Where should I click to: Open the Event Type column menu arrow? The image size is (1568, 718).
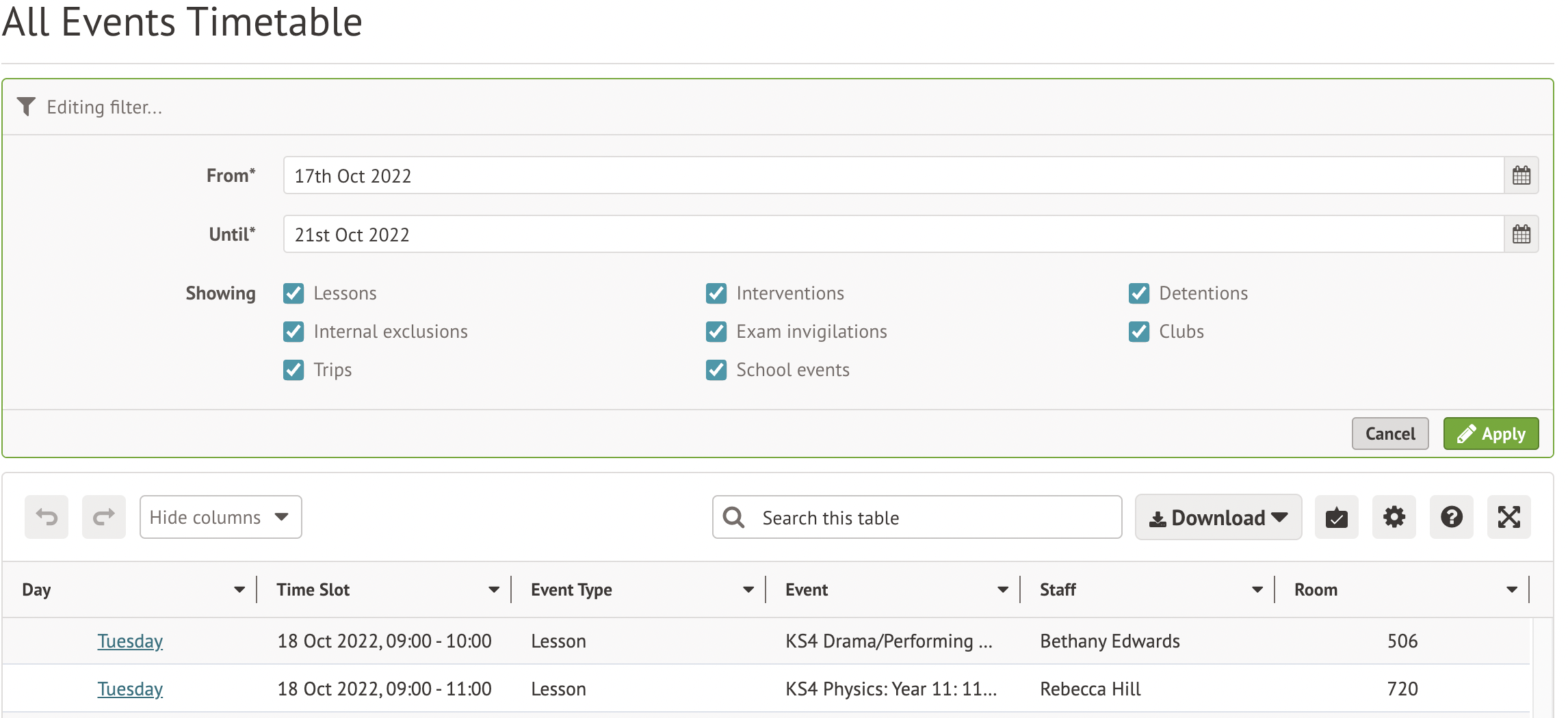coord(748,589)
